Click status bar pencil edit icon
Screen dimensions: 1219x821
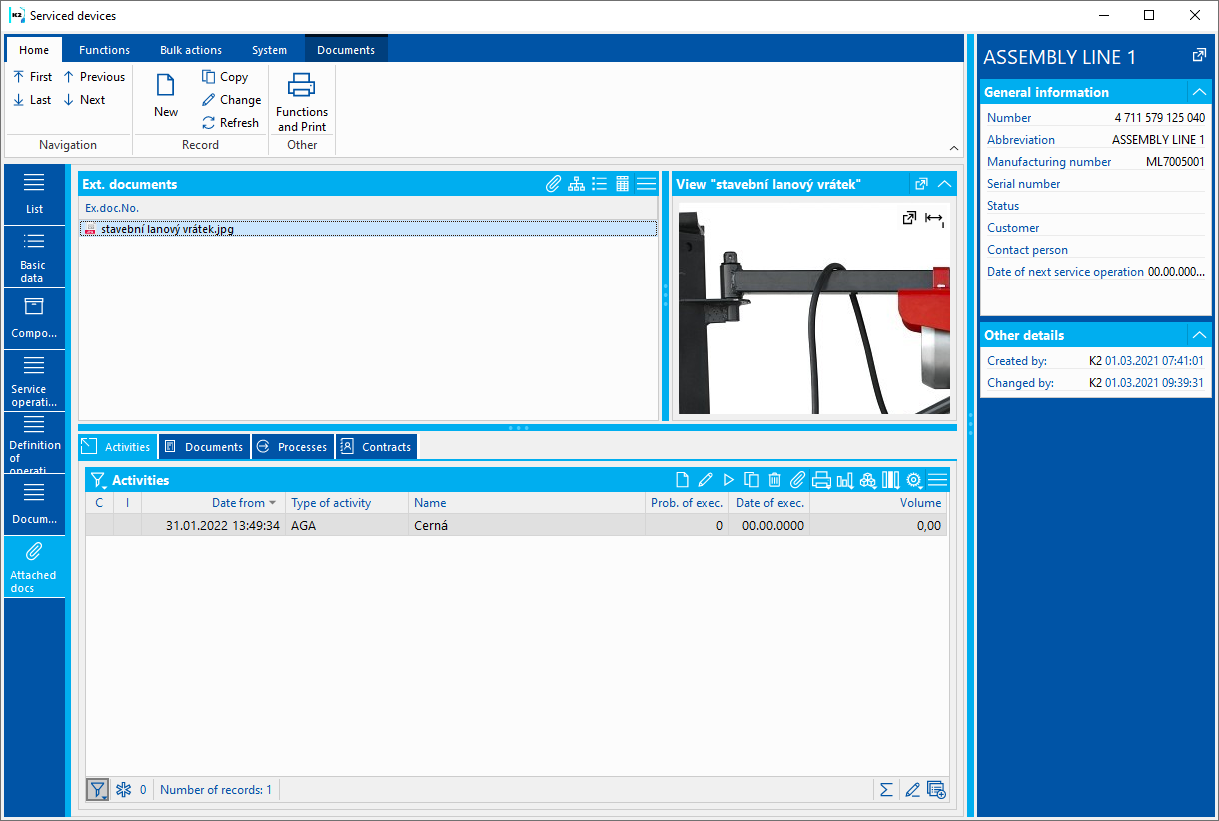pos(912,790)
